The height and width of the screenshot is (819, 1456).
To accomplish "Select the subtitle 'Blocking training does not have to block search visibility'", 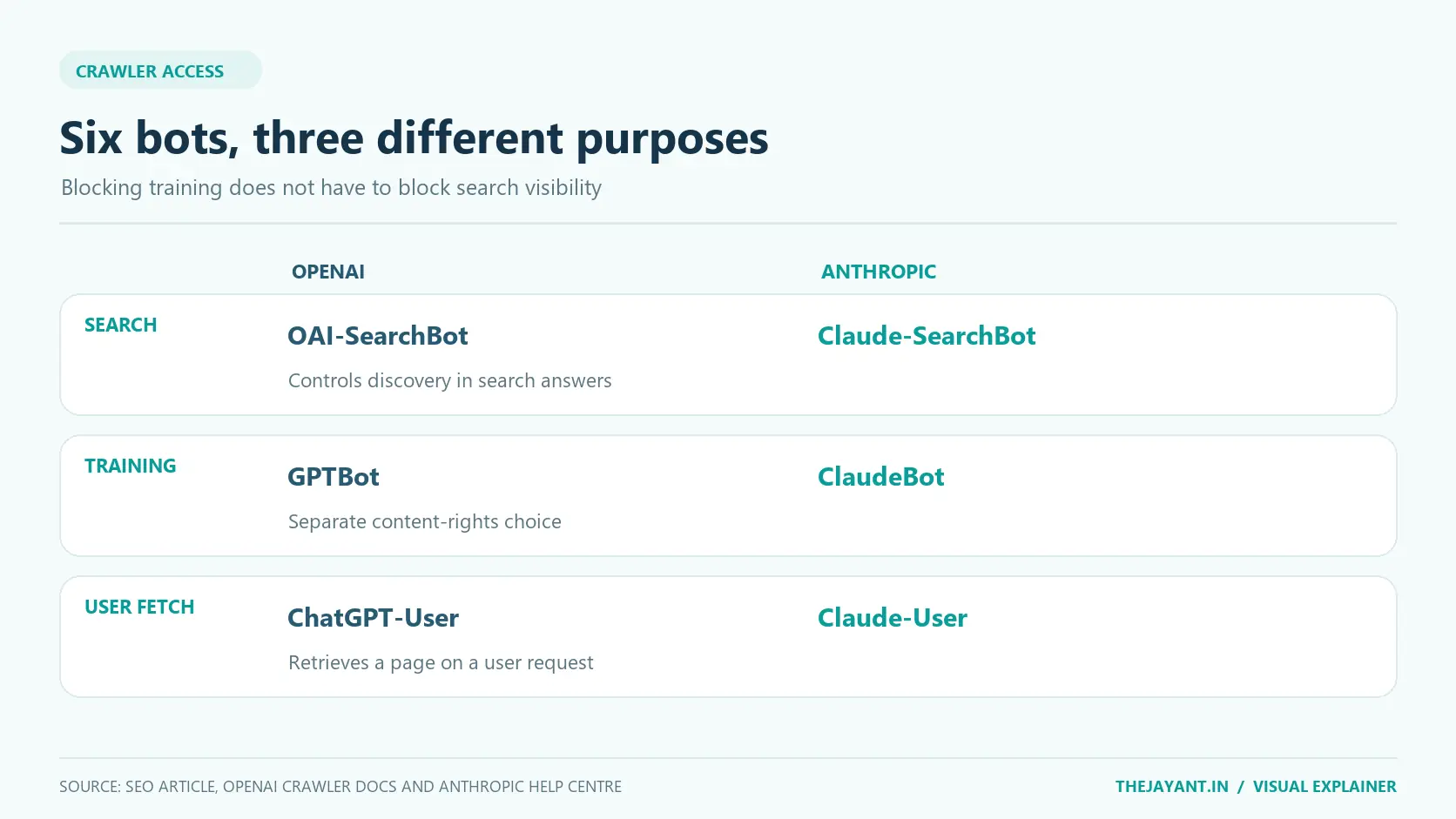I will [331, 188].
